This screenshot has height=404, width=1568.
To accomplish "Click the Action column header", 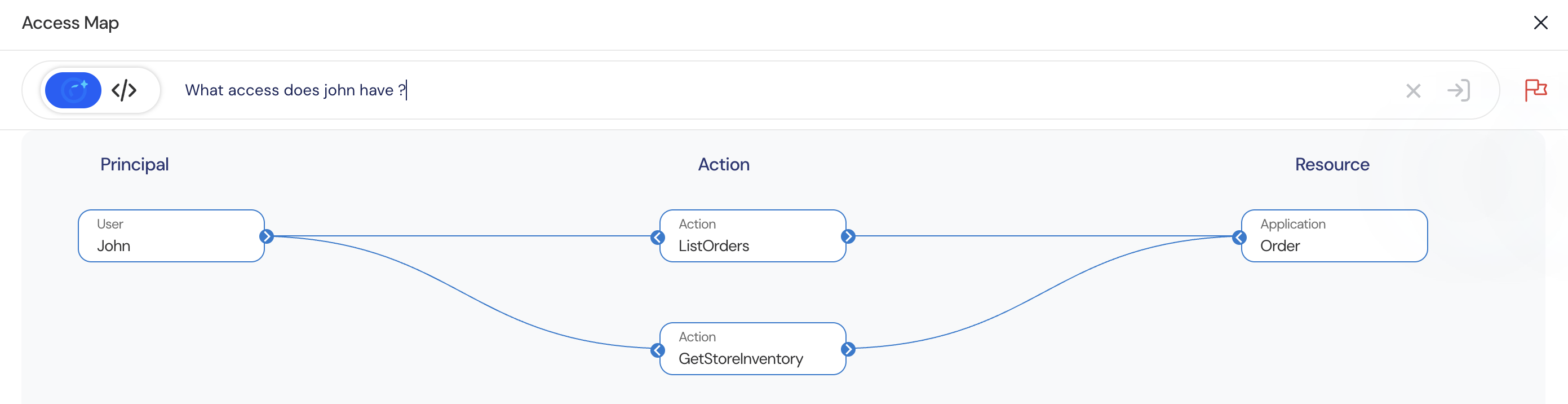I will [x=723, y=165].
